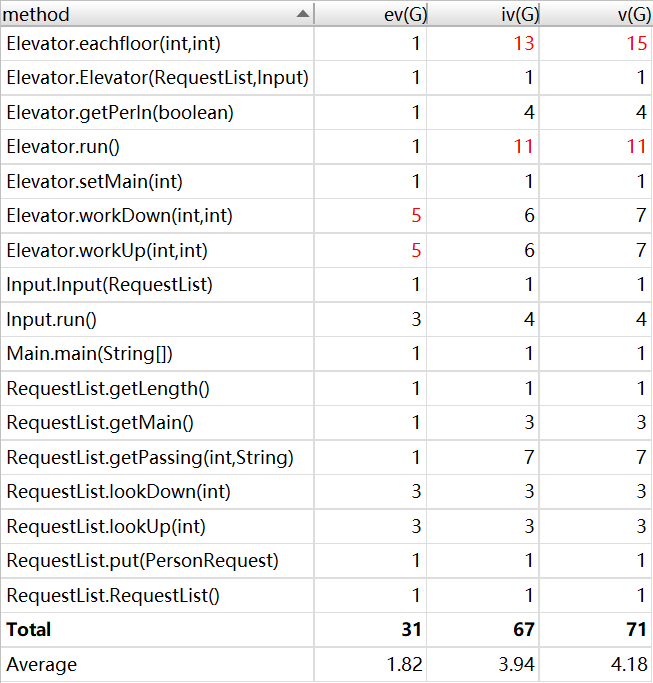
Task: Click v(G) value 7 for workUp
Action: click(x=642, y=250)
